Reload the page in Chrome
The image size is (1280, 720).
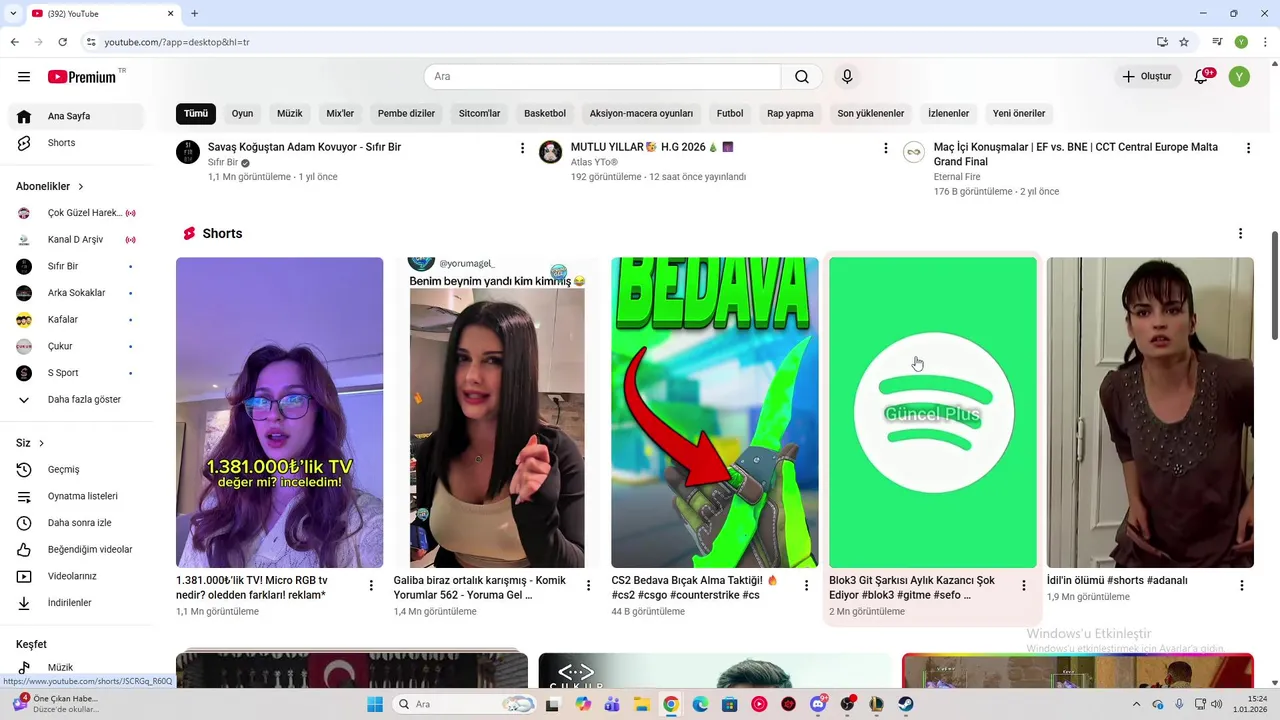tap(62, 42)
